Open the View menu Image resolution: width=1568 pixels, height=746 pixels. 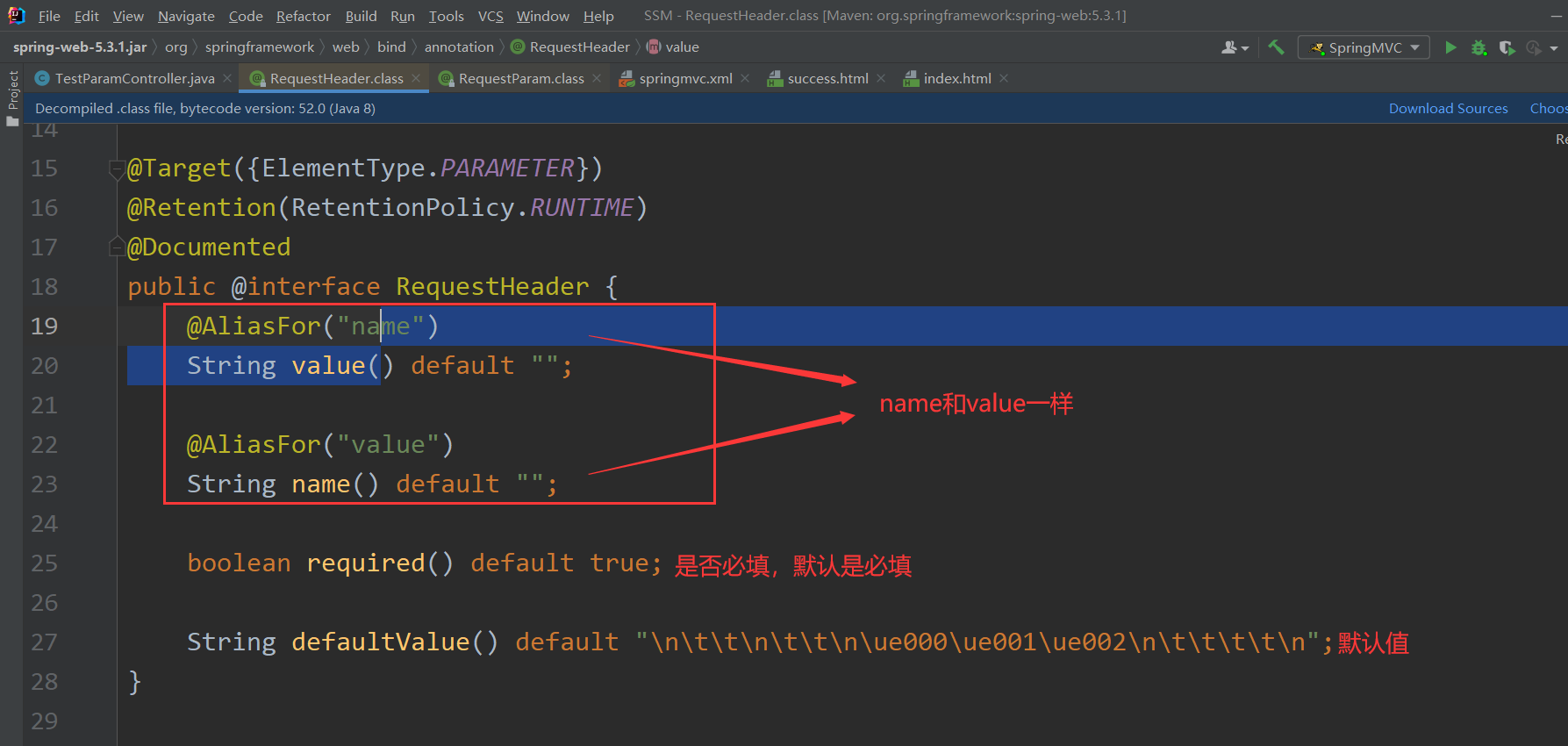coord(128,16)
